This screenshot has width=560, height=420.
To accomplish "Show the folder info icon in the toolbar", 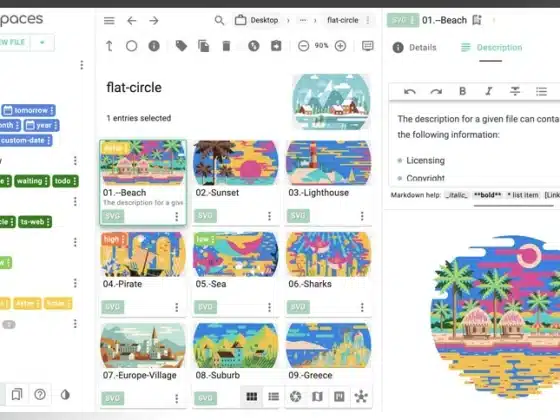I will pyautogui.click(x=154, y=46).
